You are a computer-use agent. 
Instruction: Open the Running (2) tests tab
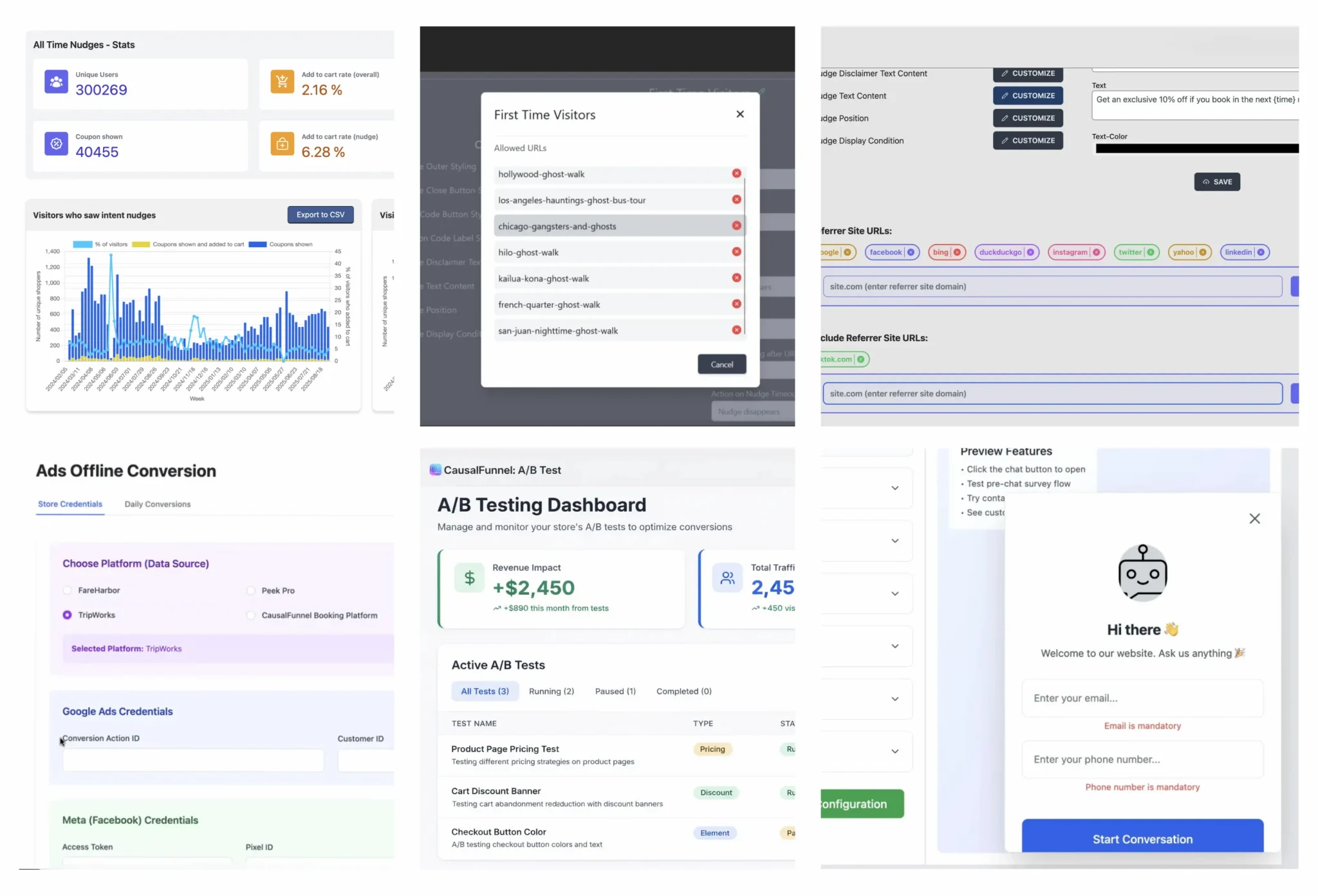551,691
